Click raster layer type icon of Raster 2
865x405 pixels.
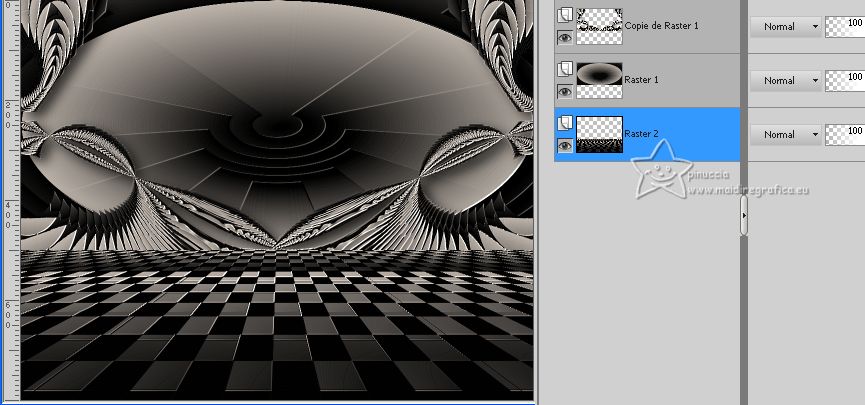click(x=564, y=124)
